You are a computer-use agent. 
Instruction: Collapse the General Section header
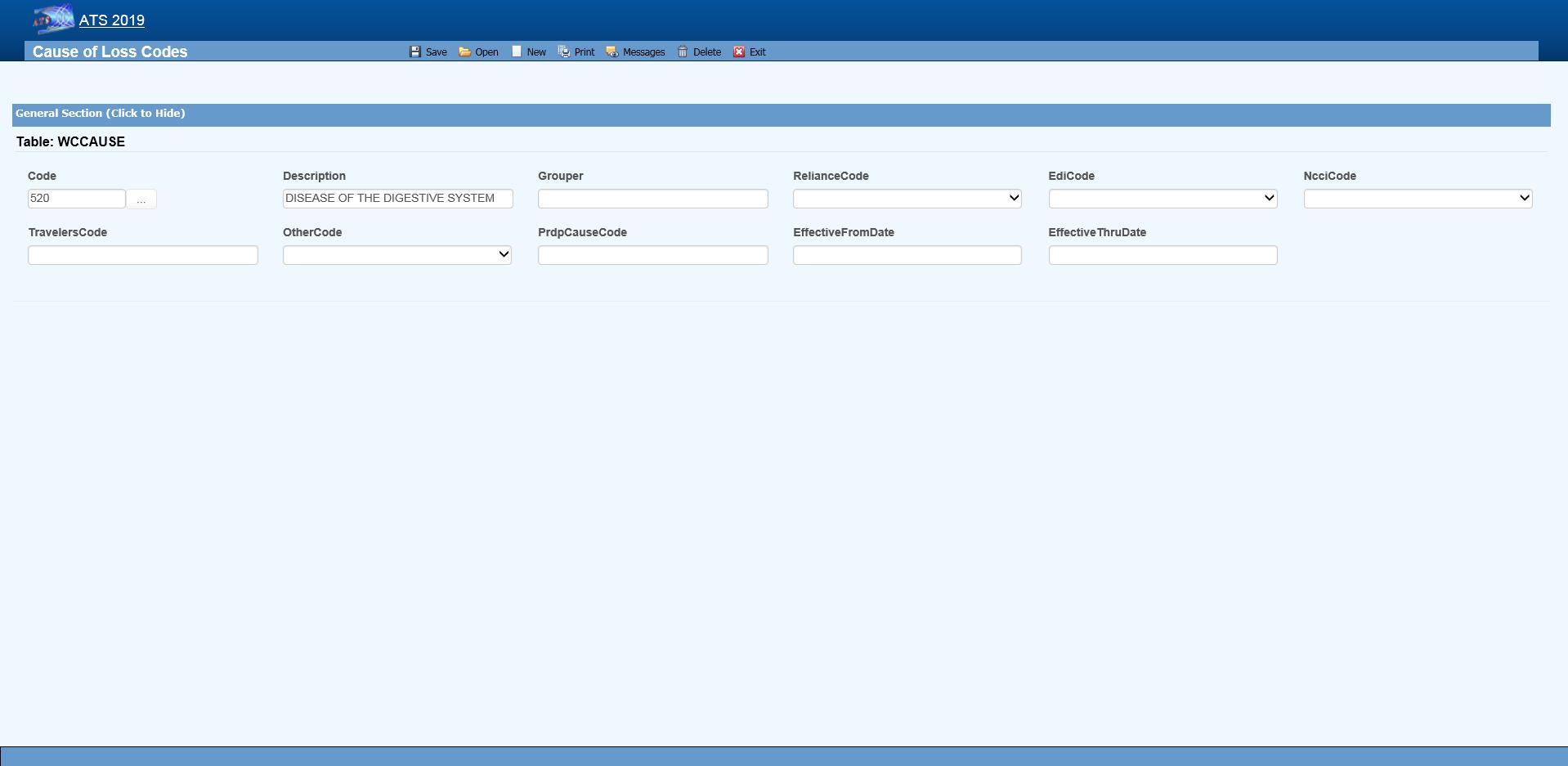(100, 114)
